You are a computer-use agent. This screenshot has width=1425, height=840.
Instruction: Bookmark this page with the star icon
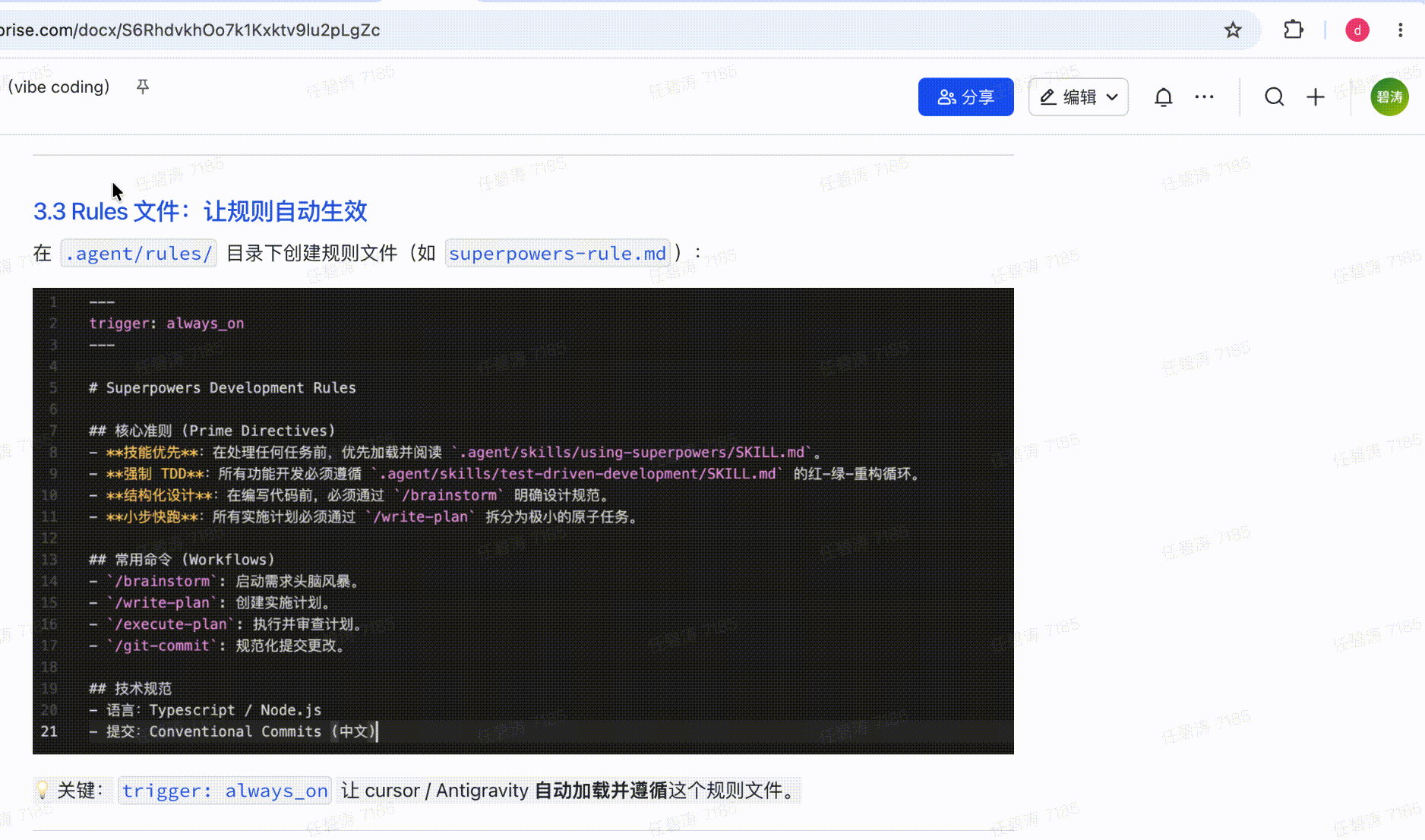[x=1233, y=30]
